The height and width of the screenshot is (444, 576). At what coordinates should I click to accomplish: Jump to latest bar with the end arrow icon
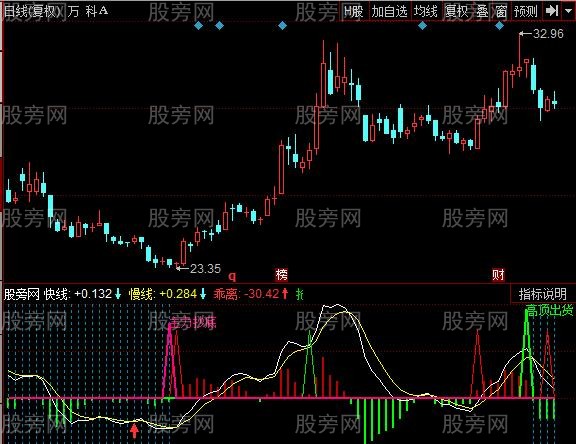pos(551,11)
